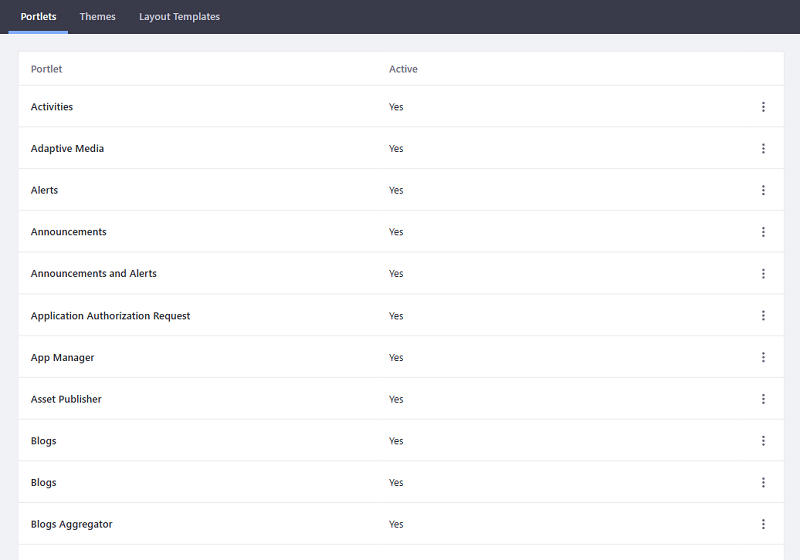Click the Portlet column header
Image resolution: width=800 pixels, height=560 pixels.
pyautogui.click(x=46, y=69)
